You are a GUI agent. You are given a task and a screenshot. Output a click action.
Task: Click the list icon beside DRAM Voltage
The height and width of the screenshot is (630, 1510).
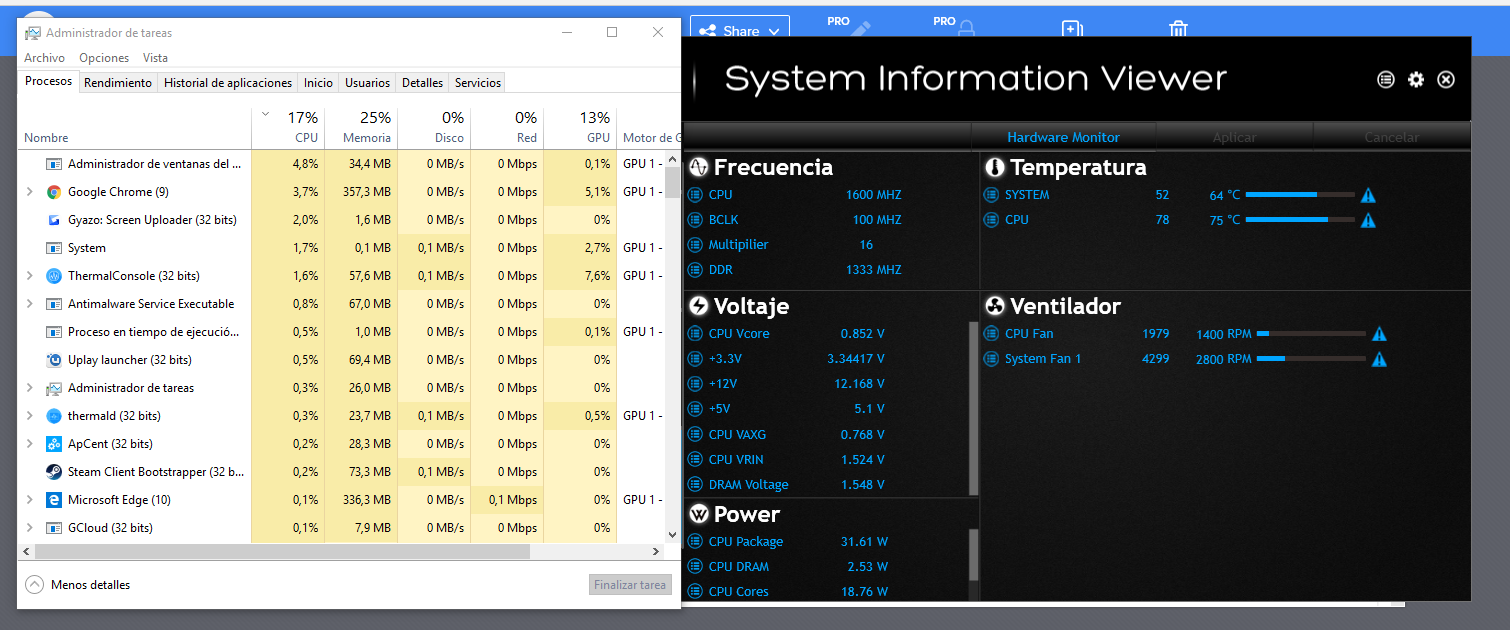point(695,485)
